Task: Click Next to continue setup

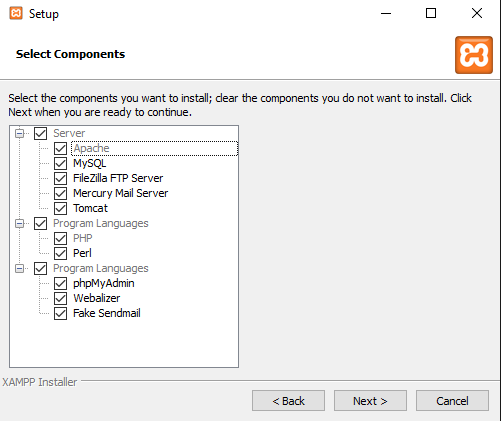Action: coord(370,401)
